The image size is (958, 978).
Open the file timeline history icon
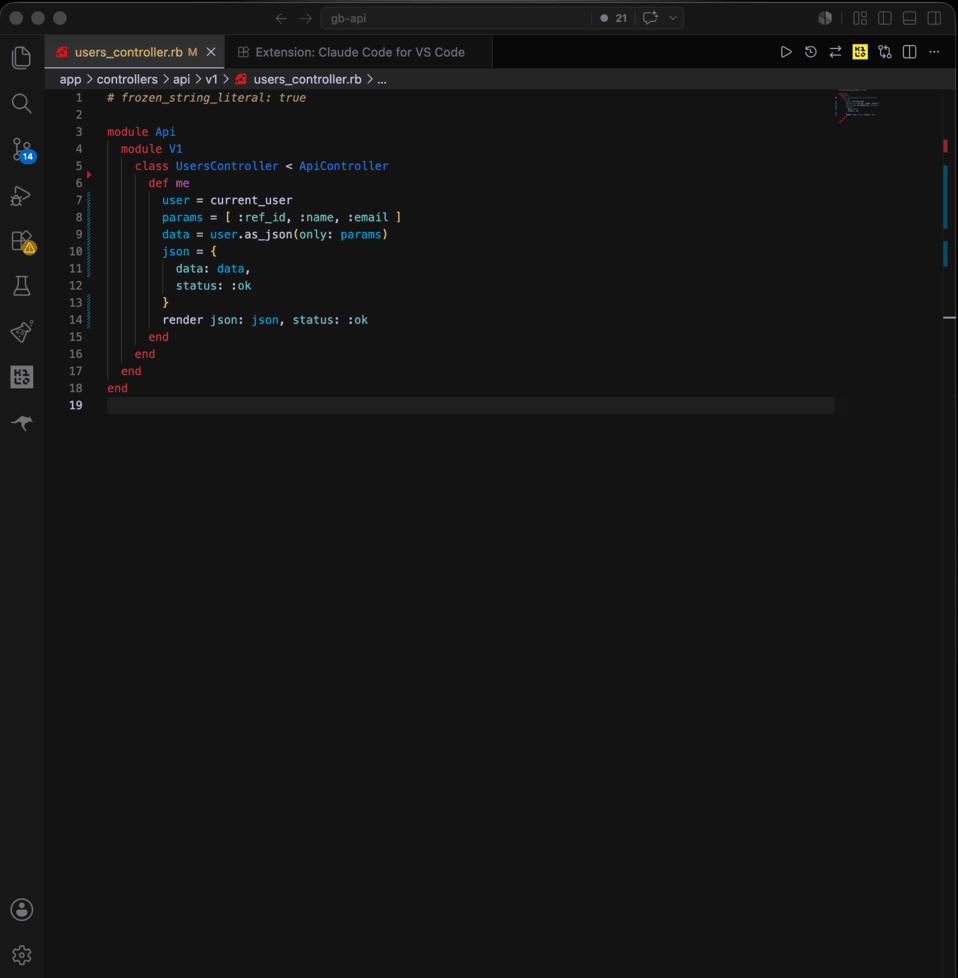pos(811,52)
